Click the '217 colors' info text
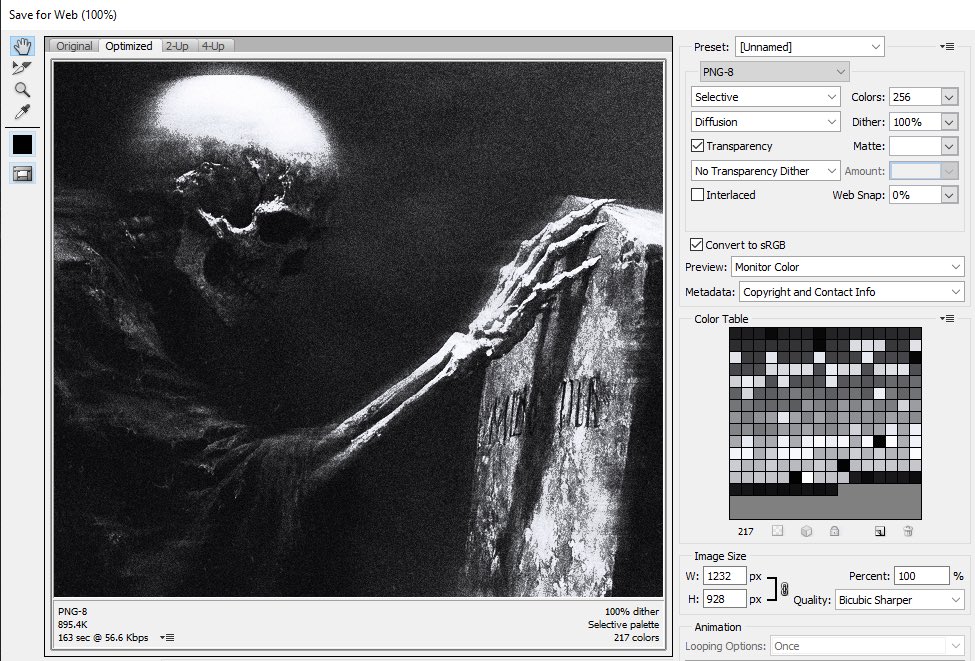The height and width of the screenshot is (661, 975). coord(636,637)
